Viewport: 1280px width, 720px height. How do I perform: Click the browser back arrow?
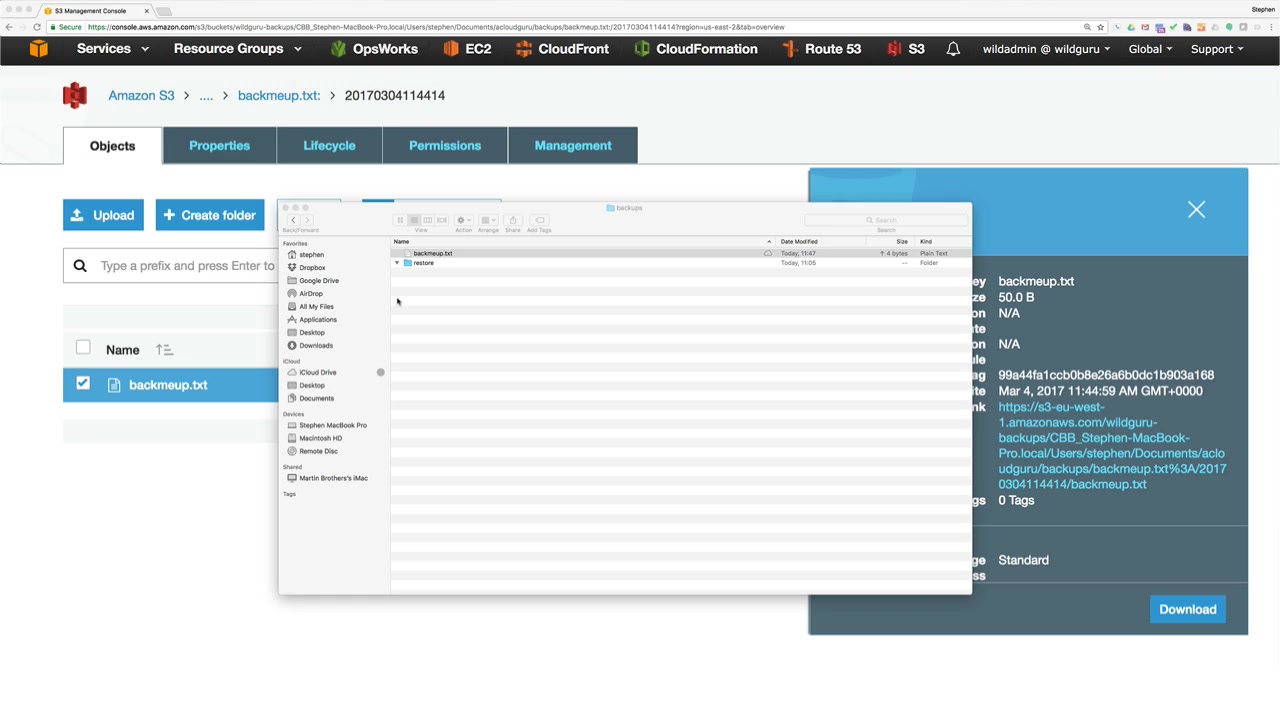(x=9, y=27)
